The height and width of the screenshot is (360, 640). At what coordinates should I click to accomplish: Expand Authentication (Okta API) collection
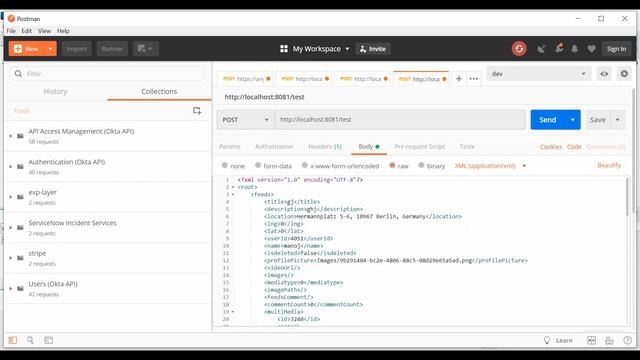pyautogui.click(x=11, y=167)
